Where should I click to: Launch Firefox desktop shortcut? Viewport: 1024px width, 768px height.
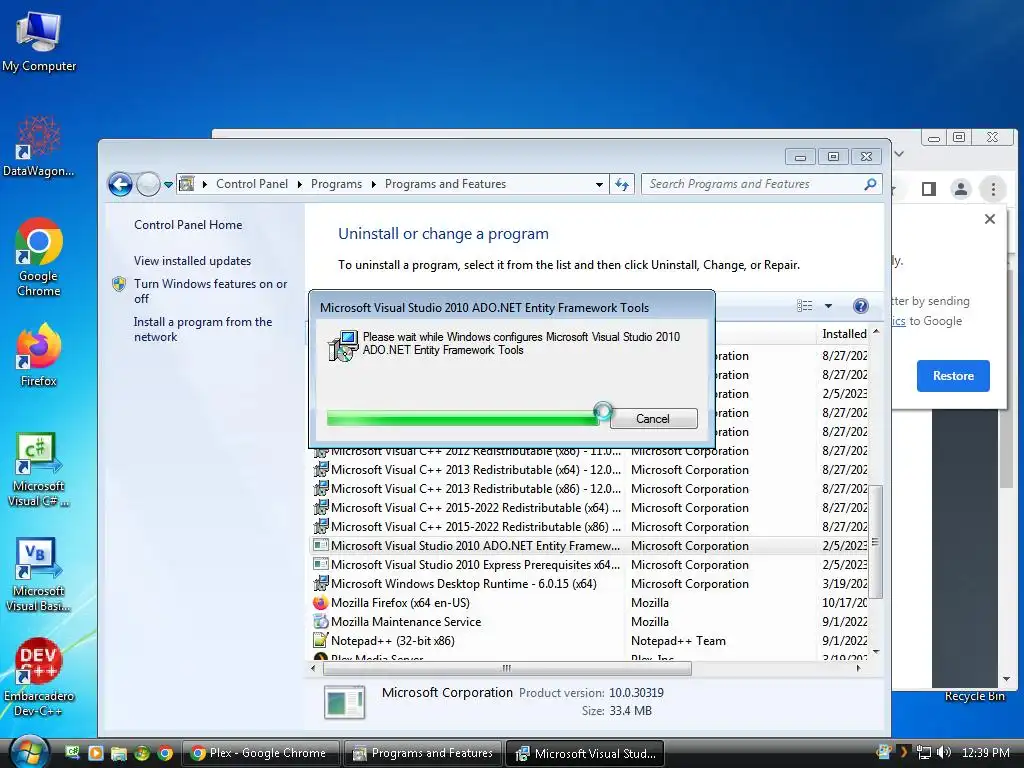(x=39, y=355)
